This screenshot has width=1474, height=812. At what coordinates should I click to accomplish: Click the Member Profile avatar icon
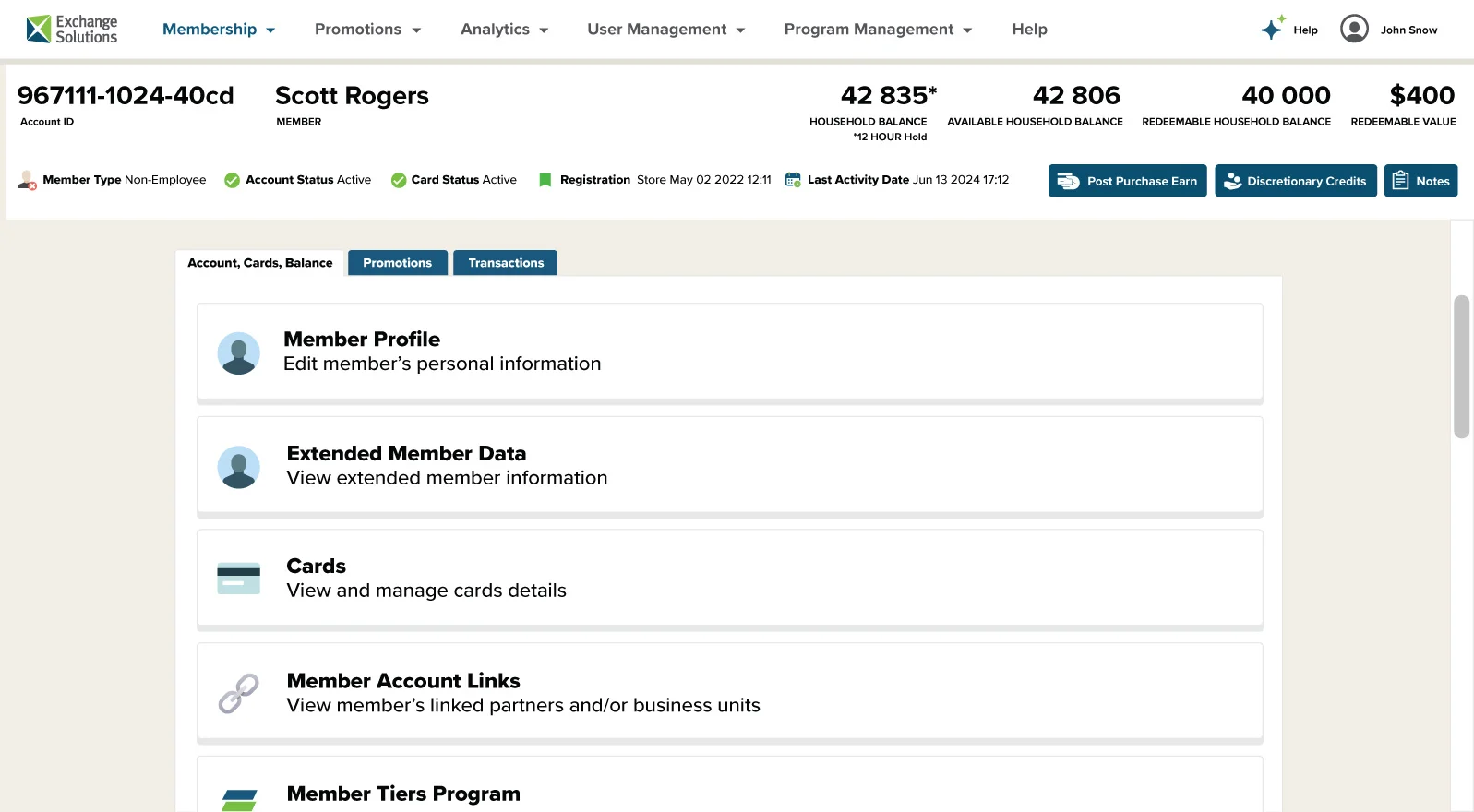click(x=238, y=353)
